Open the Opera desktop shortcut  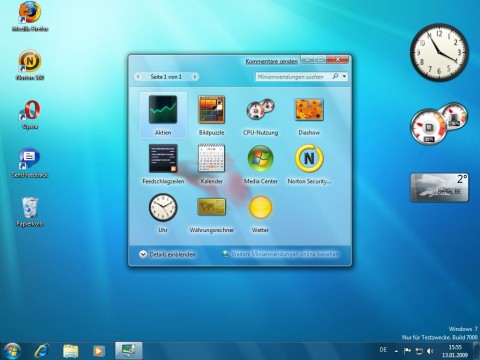coord(30,114)
